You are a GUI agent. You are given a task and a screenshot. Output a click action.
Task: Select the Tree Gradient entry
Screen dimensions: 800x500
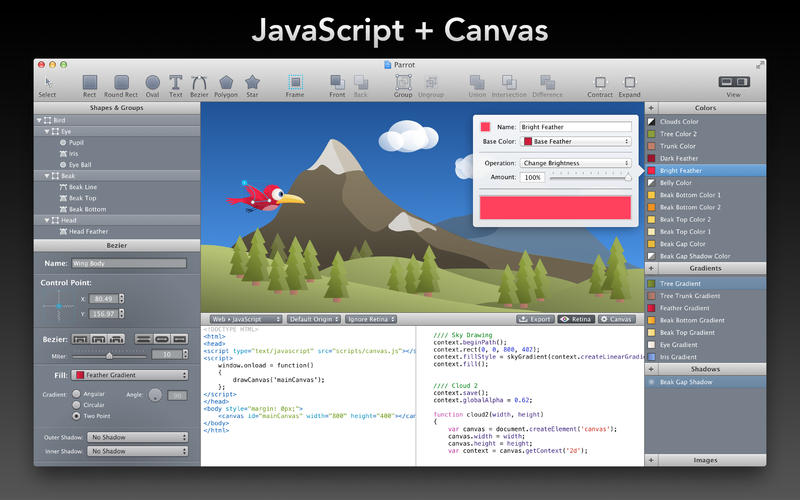click(706, 284)
